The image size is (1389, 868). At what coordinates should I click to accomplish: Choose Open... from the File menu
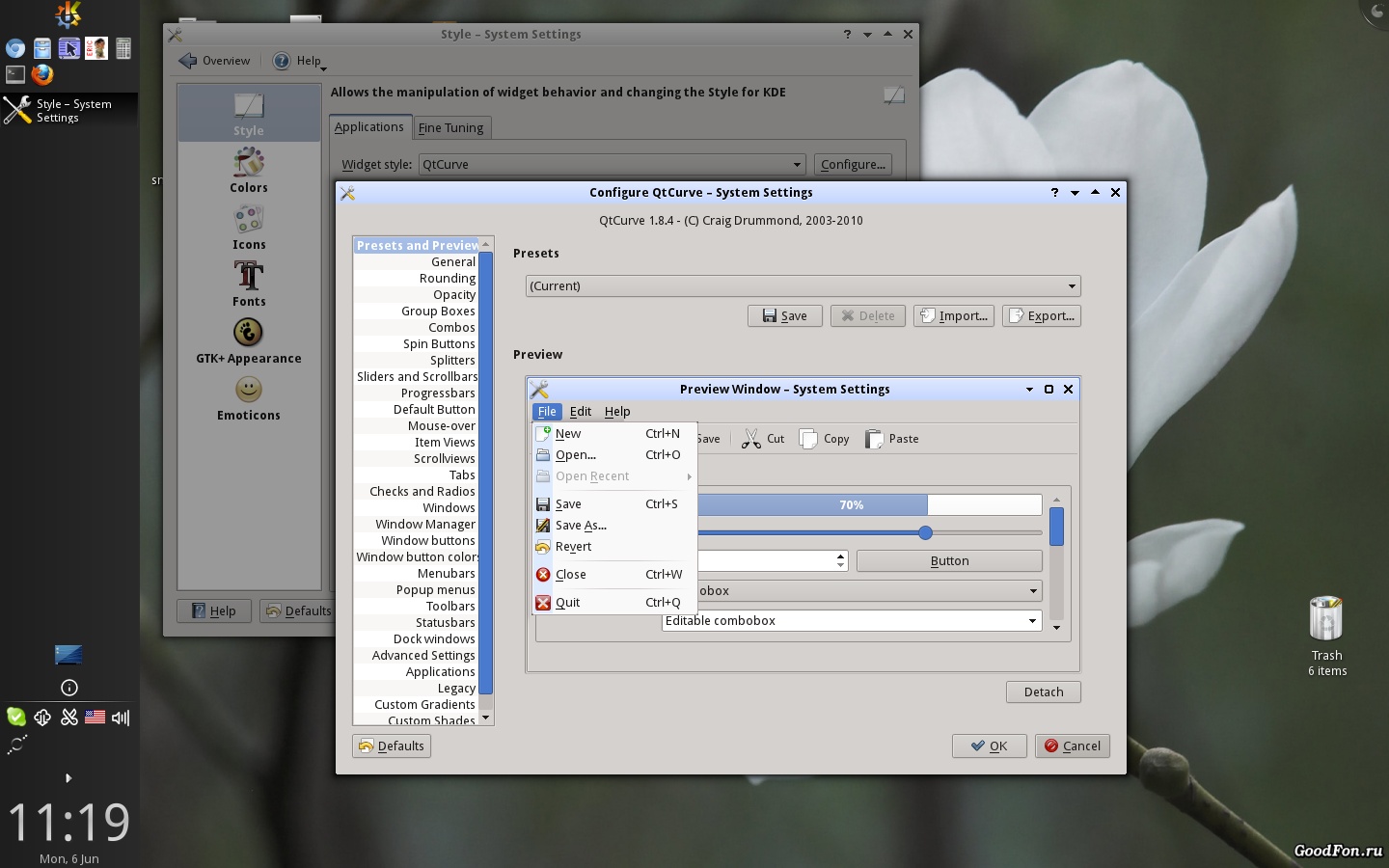point(614,455)
